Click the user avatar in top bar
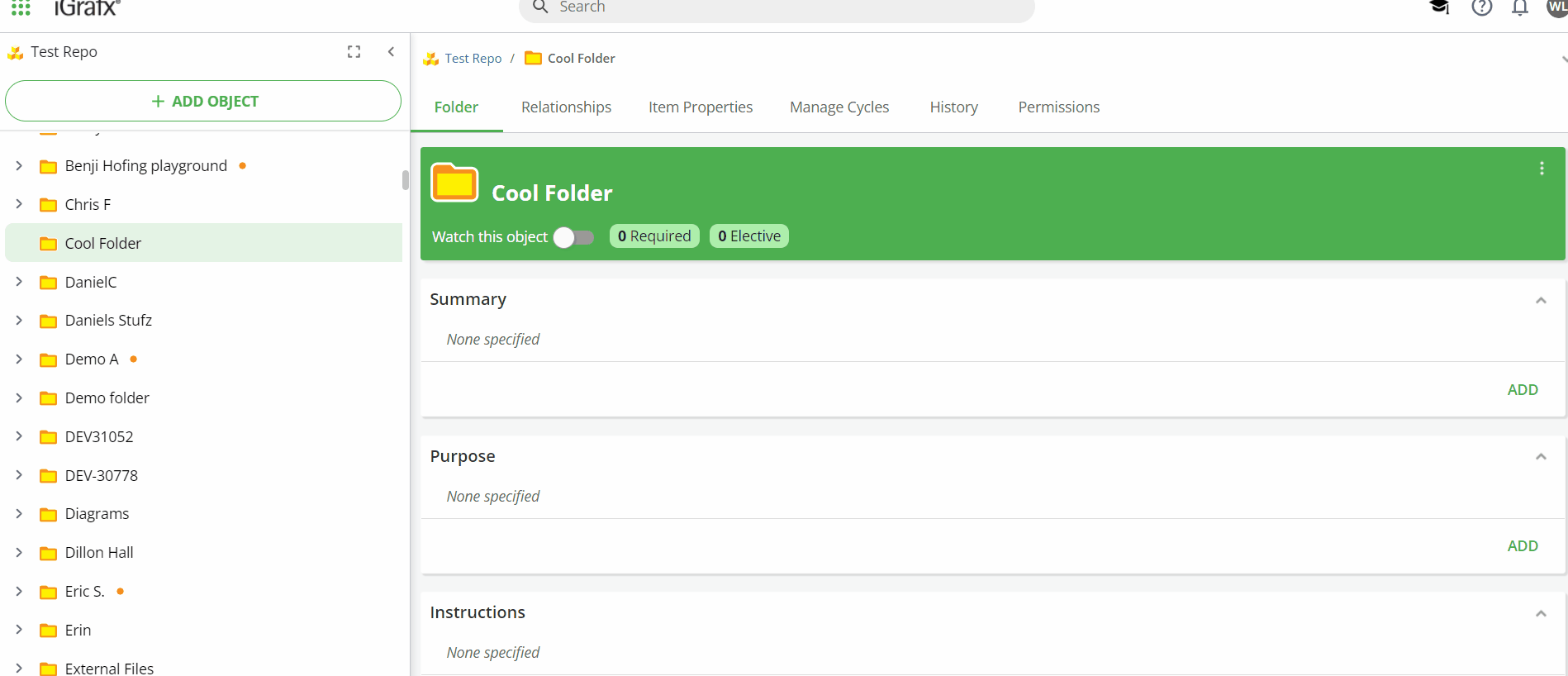Screen dimensions: 1568x676 pos(1556,7)
